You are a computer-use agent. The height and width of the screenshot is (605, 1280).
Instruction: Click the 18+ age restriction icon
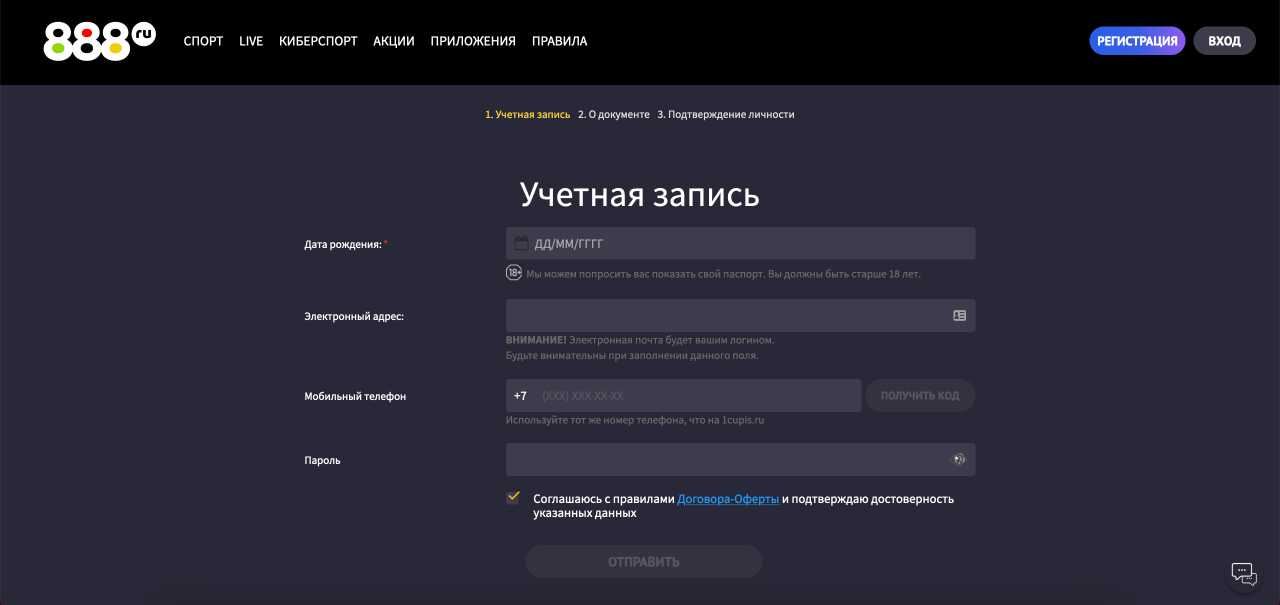coord(514,272)
